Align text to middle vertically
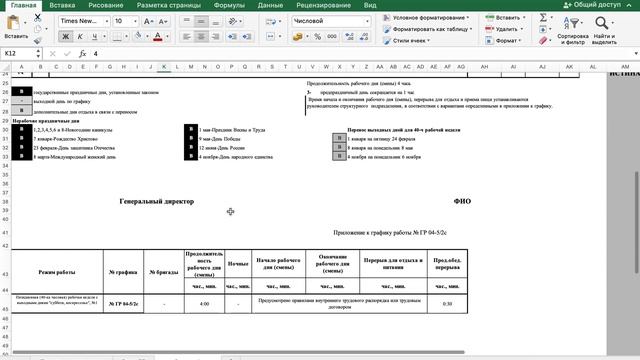 coord(201,21)
